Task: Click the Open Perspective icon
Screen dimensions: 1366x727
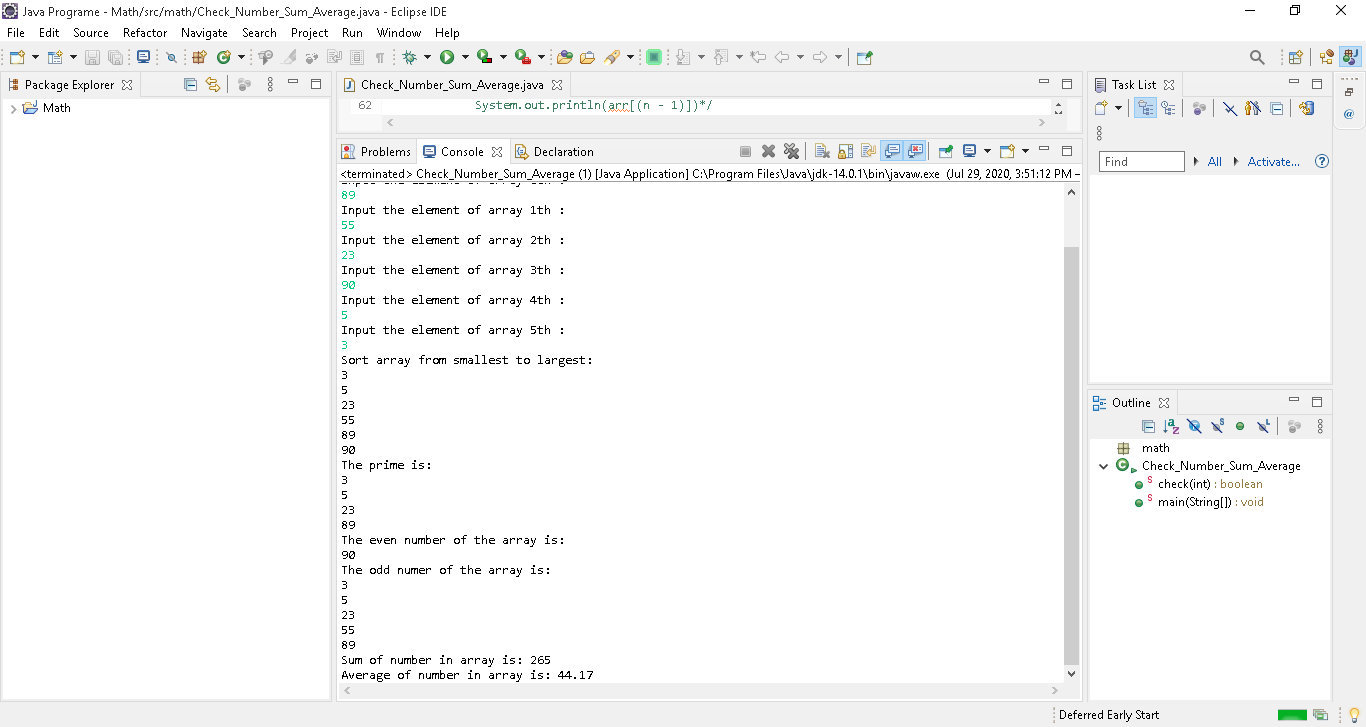Action: (1295, 57)
